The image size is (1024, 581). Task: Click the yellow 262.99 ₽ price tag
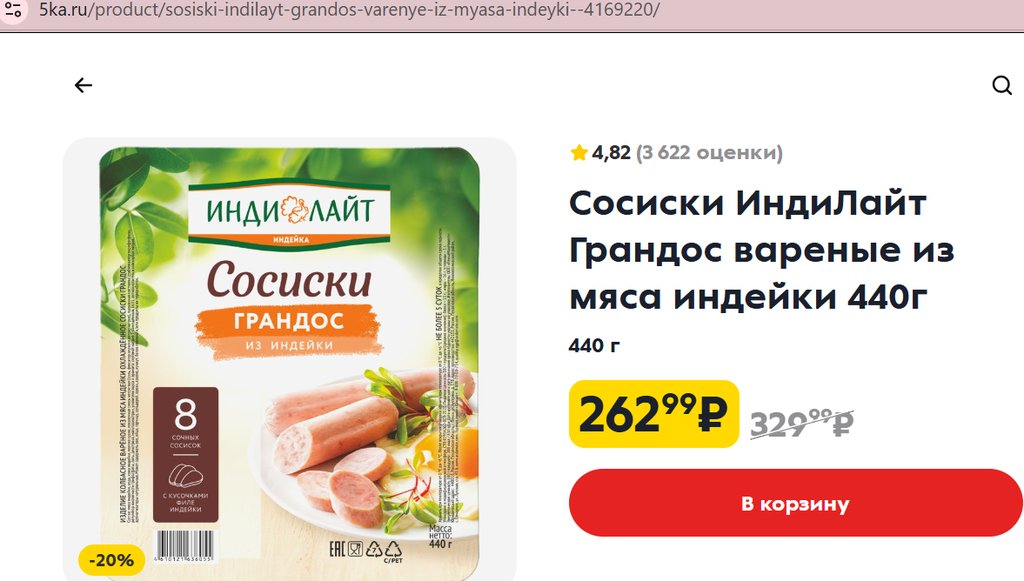pos(654,414)
